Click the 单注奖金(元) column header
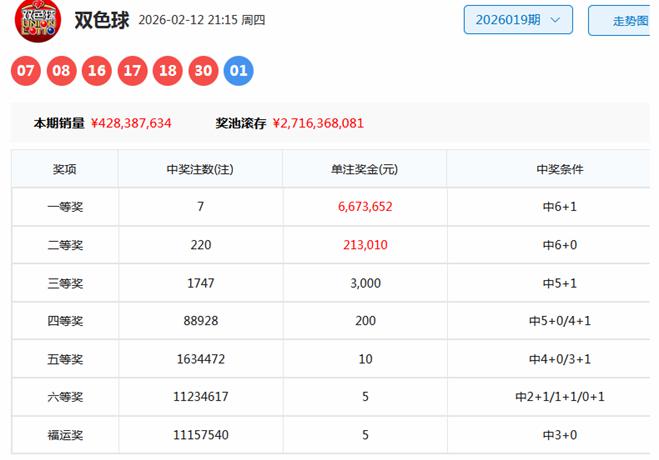Viewport: 659px width, 460px height. [365, 169]
